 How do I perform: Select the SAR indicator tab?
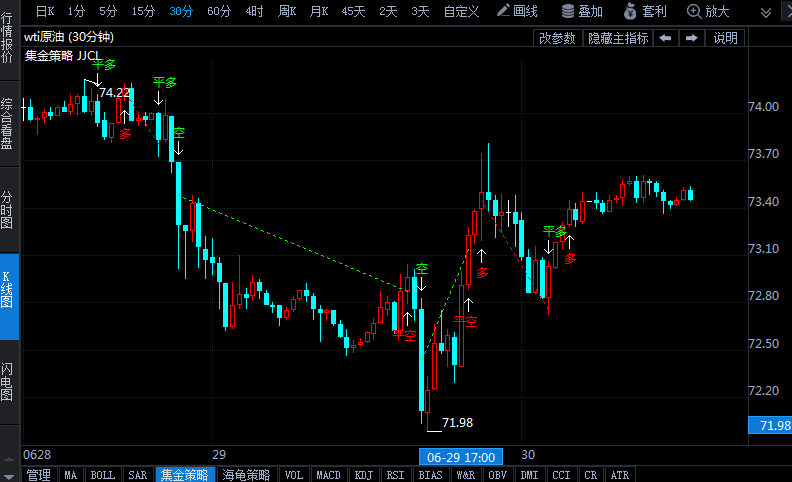[137, 475]
